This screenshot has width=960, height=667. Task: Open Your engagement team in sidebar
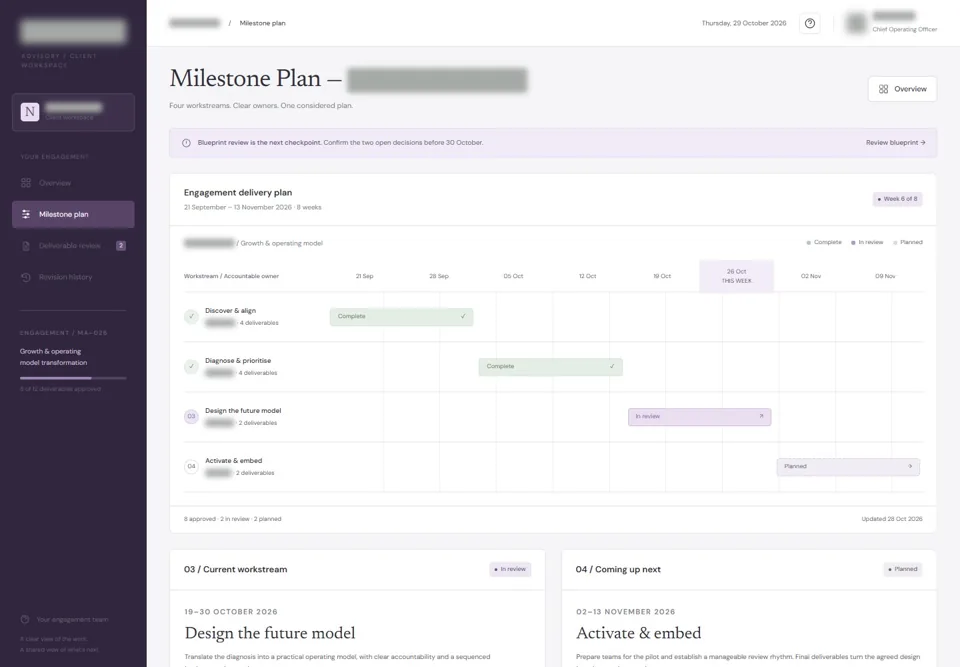[x=65, y=620]
